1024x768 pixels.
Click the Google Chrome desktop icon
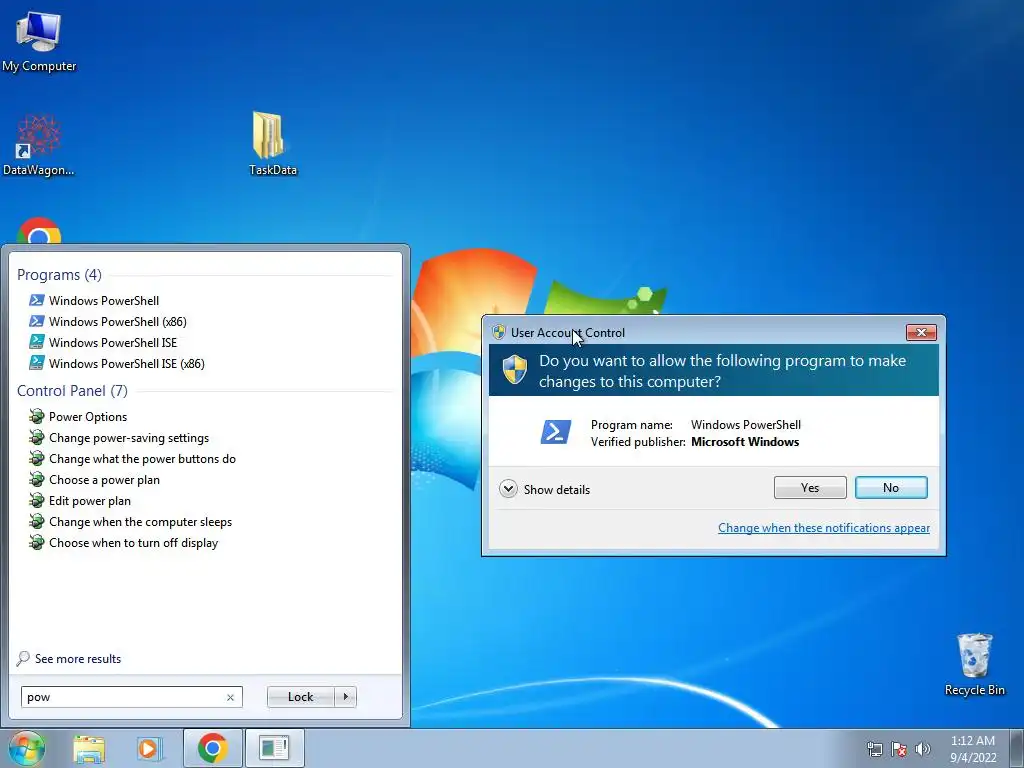[x=39, y=231]
